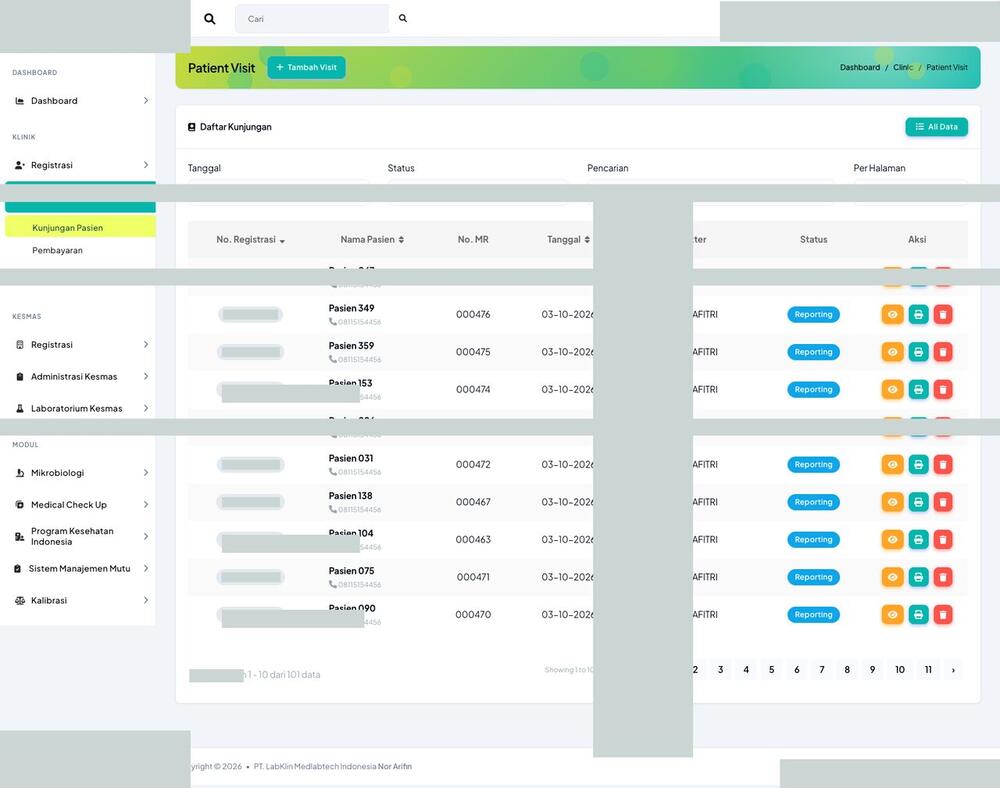The height and width of the screenshot is (788, 1000).
Task: Print Pasien 138 visit
Action: click(x=918, y=502)
